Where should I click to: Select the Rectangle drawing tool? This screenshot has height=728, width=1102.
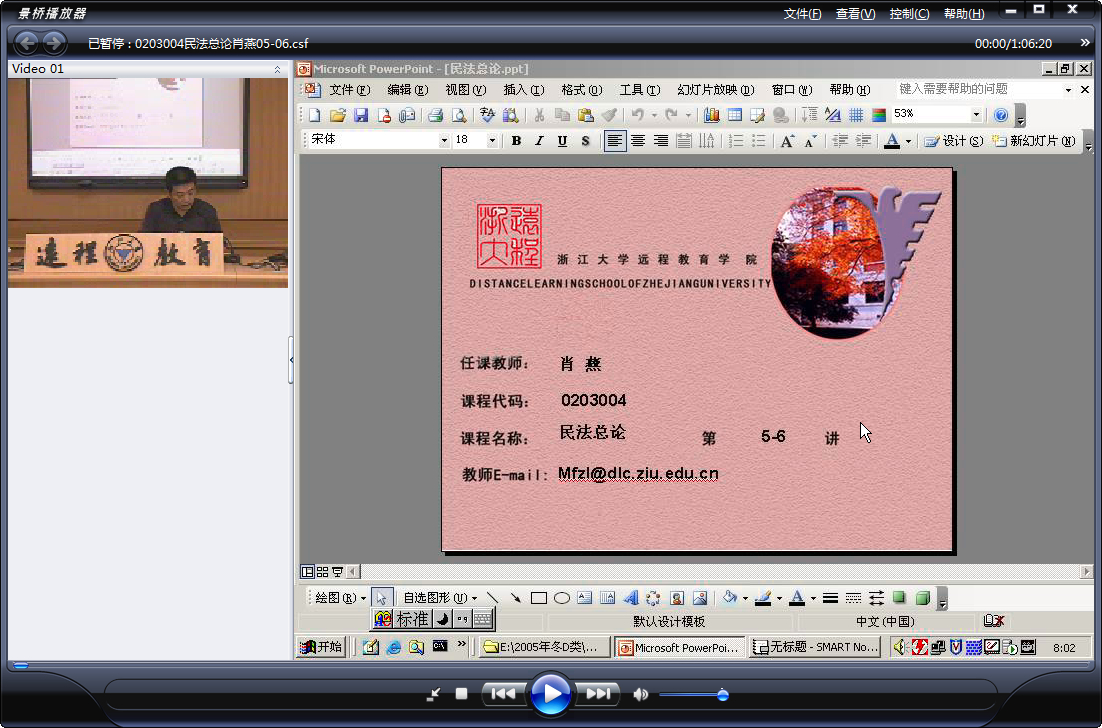539,598
